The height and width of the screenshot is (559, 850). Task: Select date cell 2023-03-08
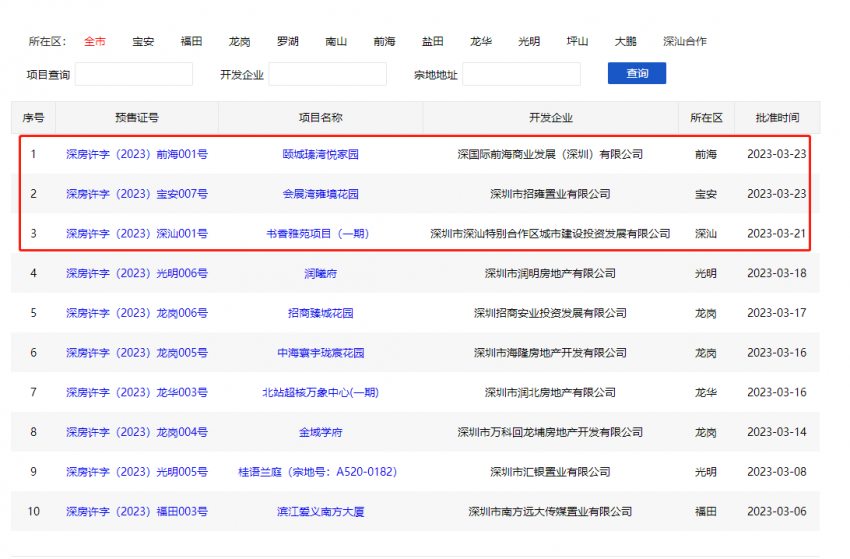776,472
